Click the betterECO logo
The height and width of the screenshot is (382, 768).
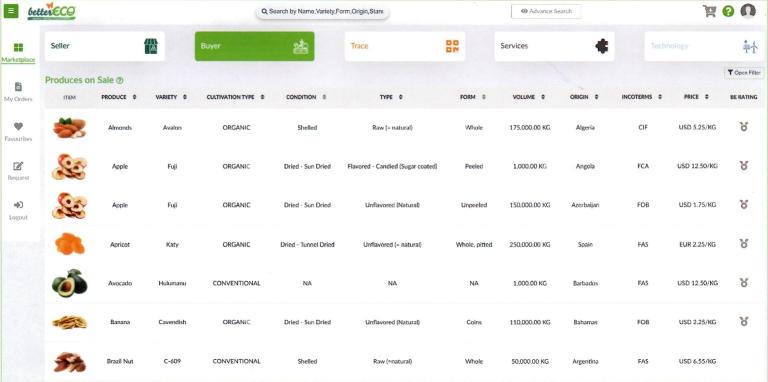tap(51, 11)
